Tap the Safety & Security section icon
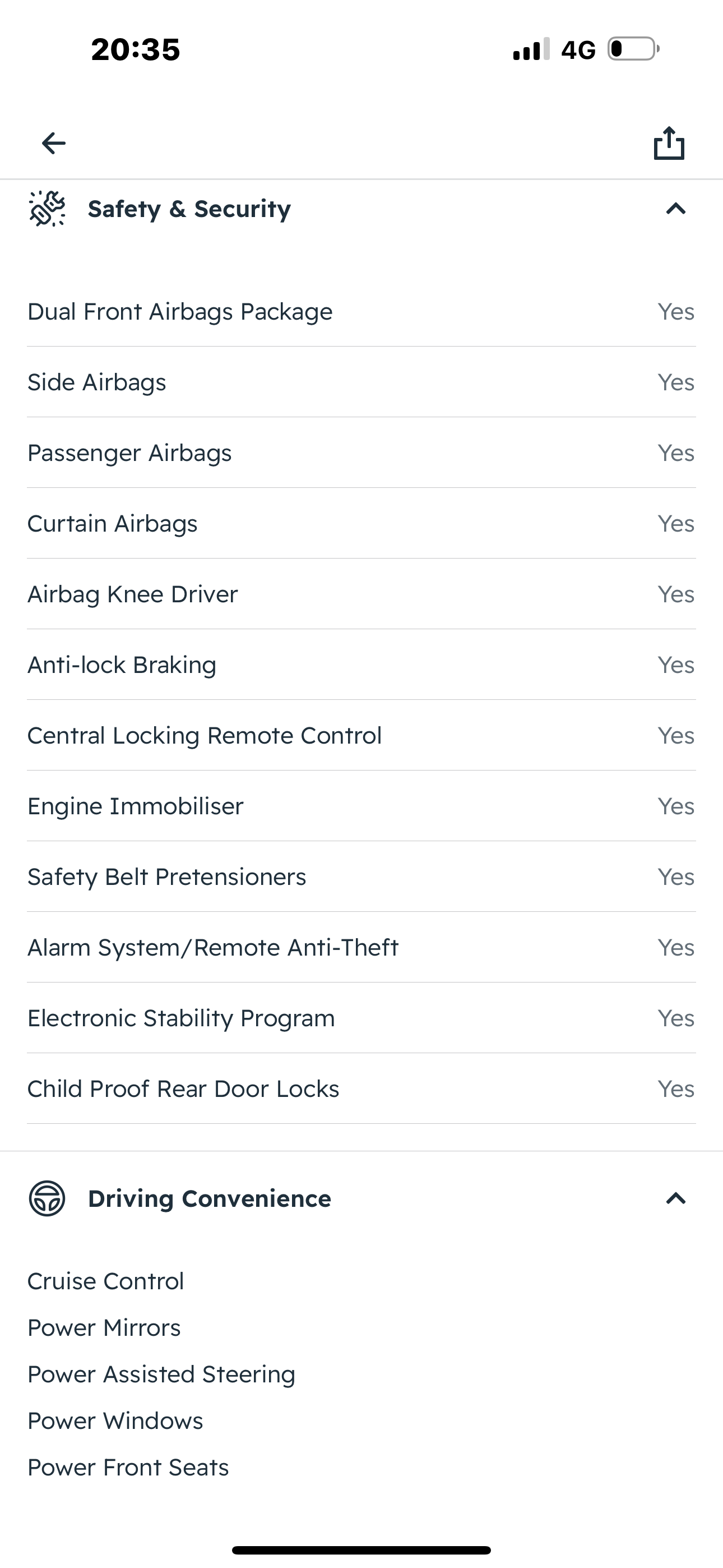Screen dimensions: 723x1568 point(48,209)
